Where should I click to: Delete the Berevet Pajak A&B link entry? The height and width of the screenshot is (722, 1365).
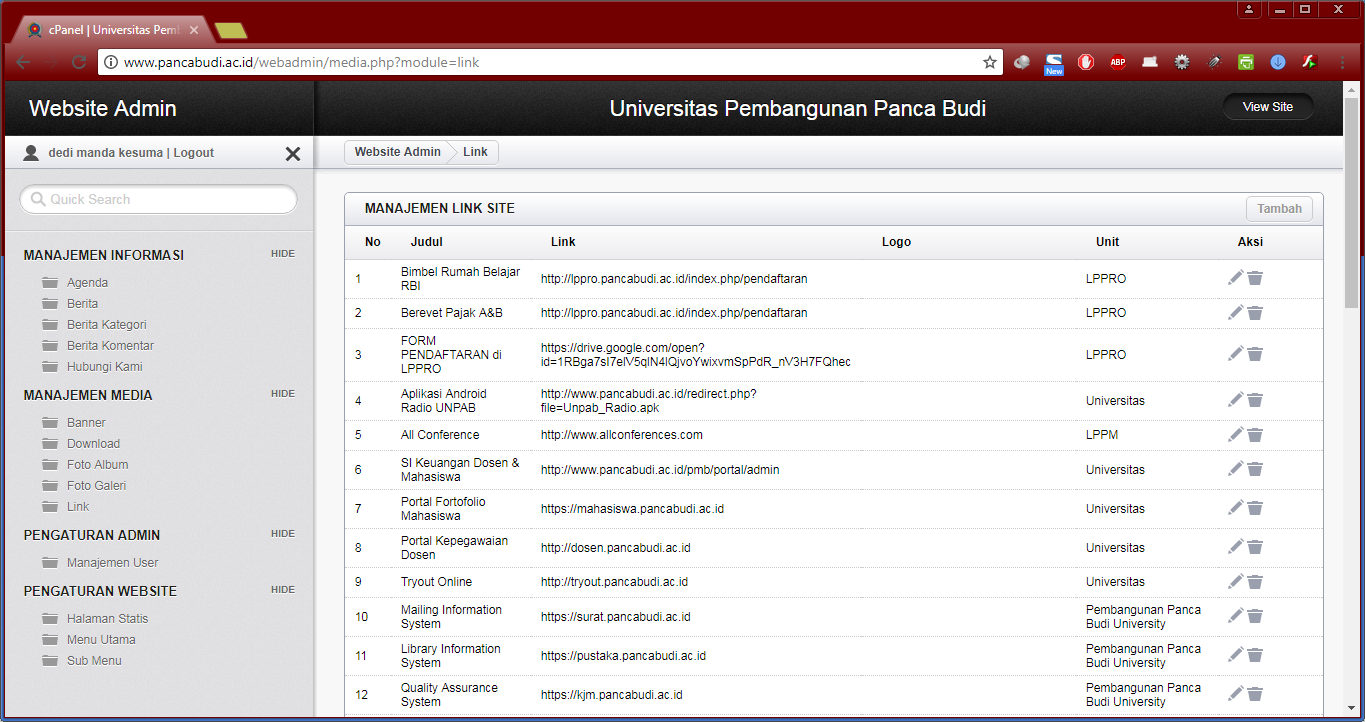[x=1255, y=313]
